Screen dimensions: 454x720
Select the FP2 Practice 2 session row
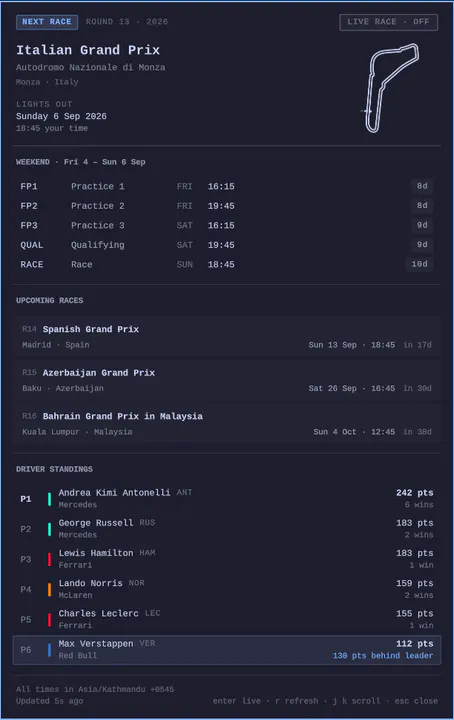point(227,206)
